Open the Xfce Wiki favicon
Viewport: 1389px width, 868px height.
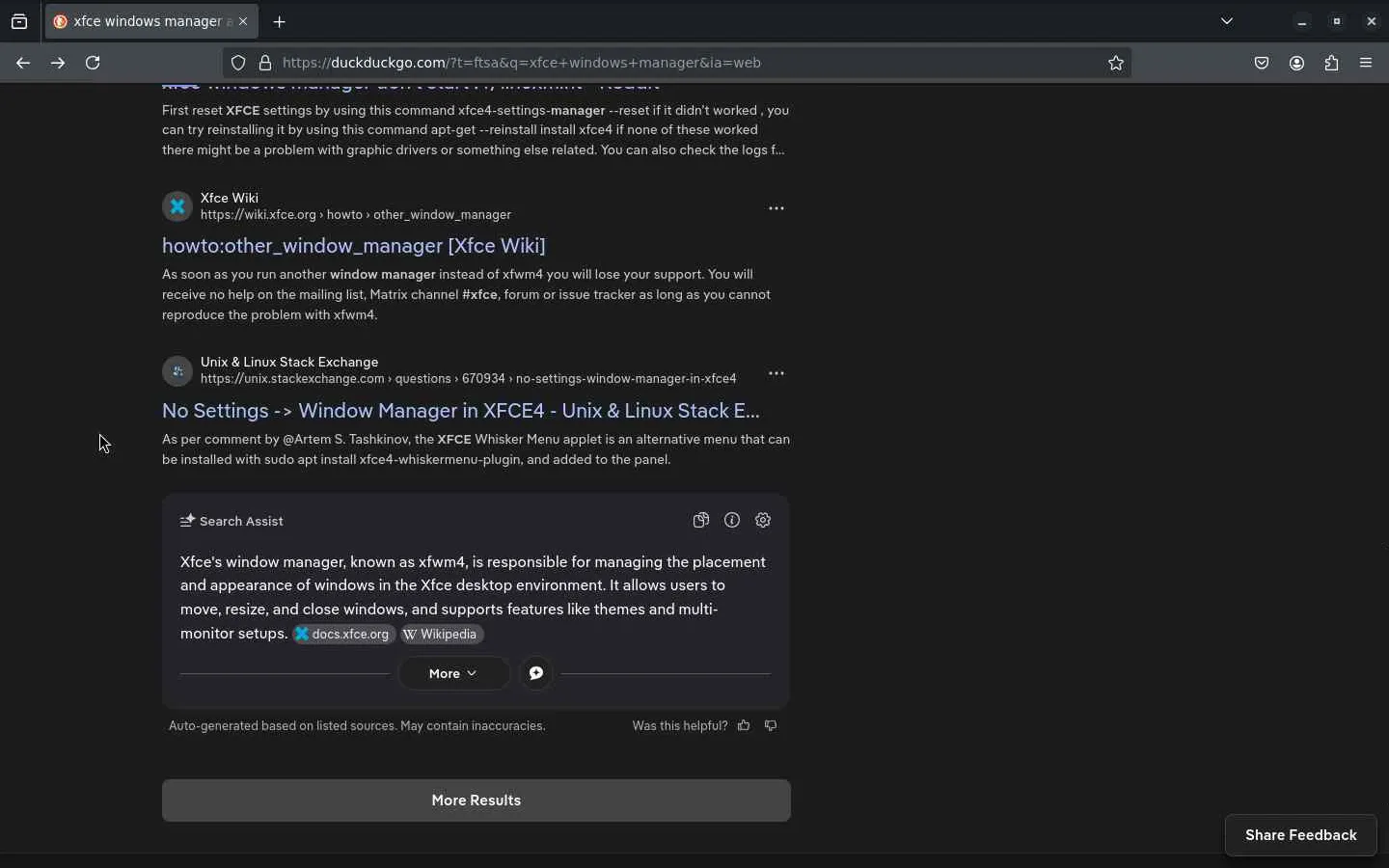click(x=177, y=206)
